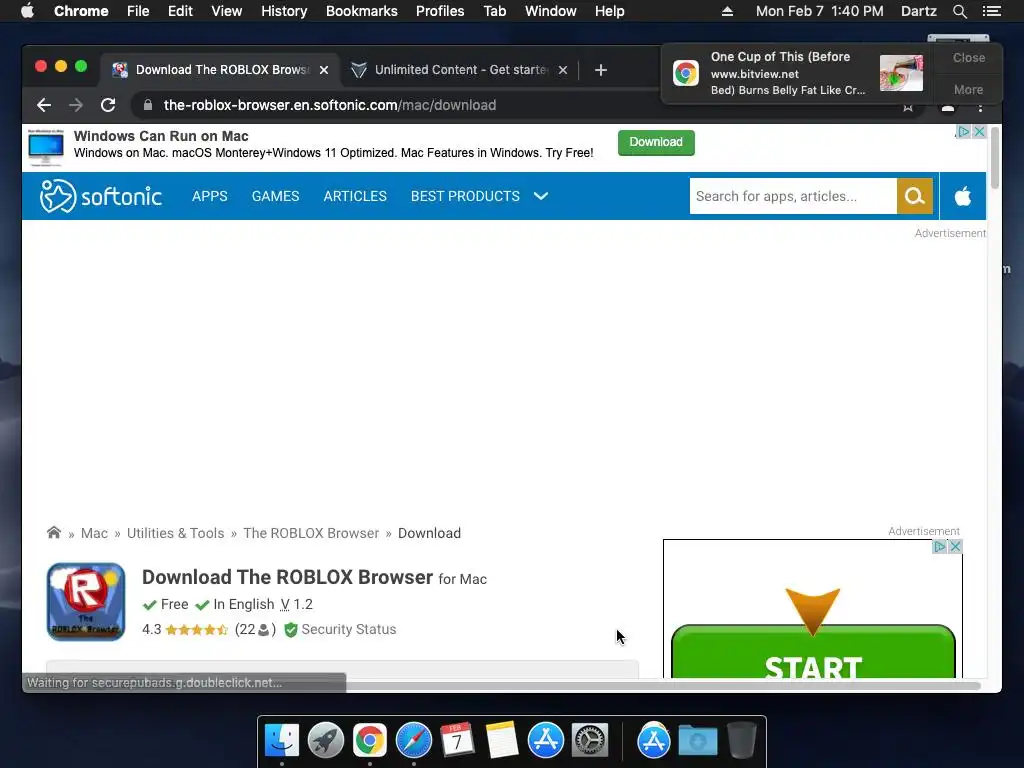This screenshot has height=768, width=1024.
Task: Go back using the browser back arrow
Action: [x=44, y=105]
